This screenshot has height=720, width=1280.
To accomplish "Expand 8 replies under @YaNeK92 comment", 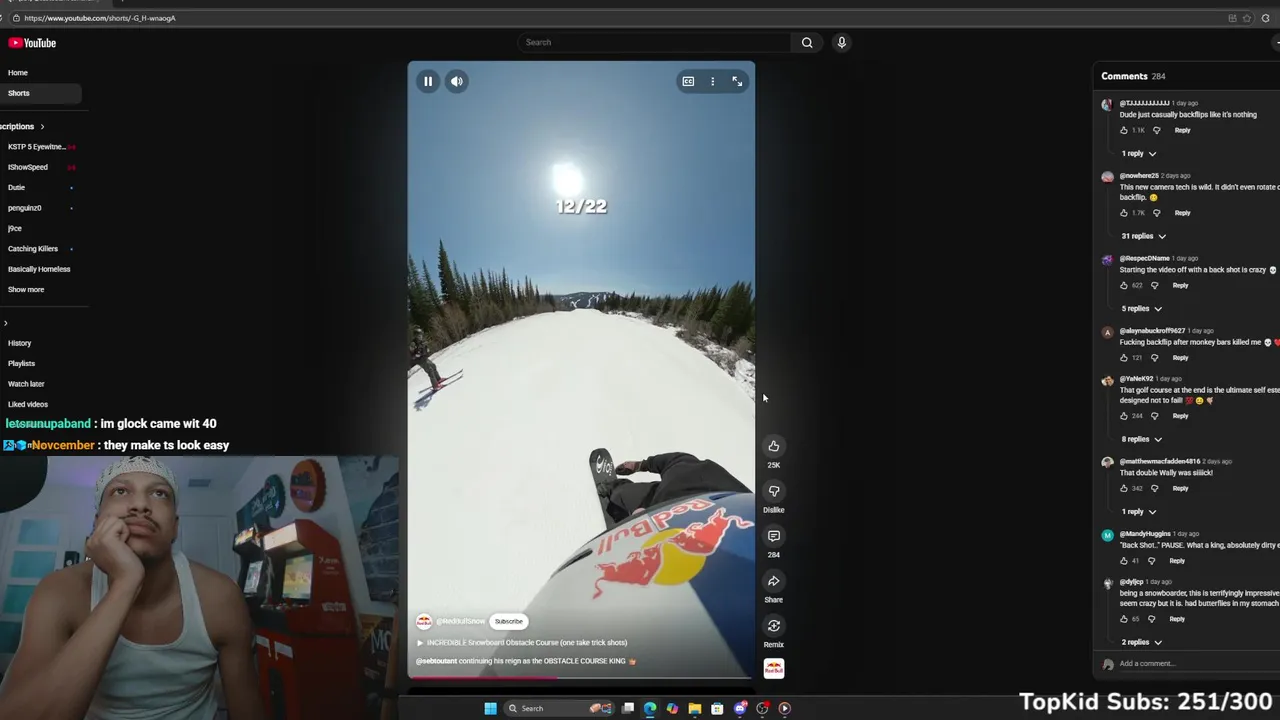I will pos(1142,439).
